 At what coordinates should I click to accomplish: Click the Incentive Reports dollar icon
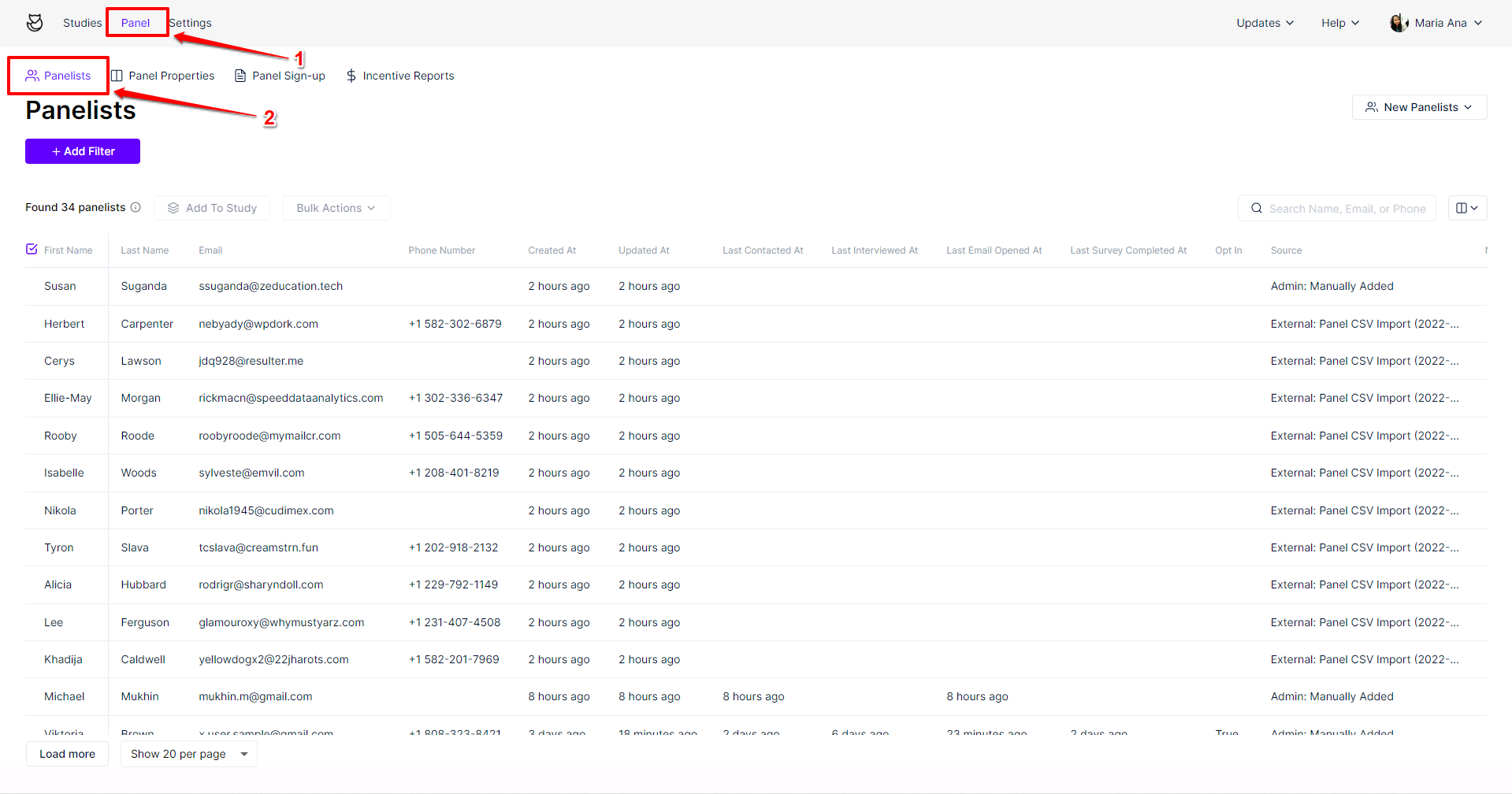click(x=351, y=76)
